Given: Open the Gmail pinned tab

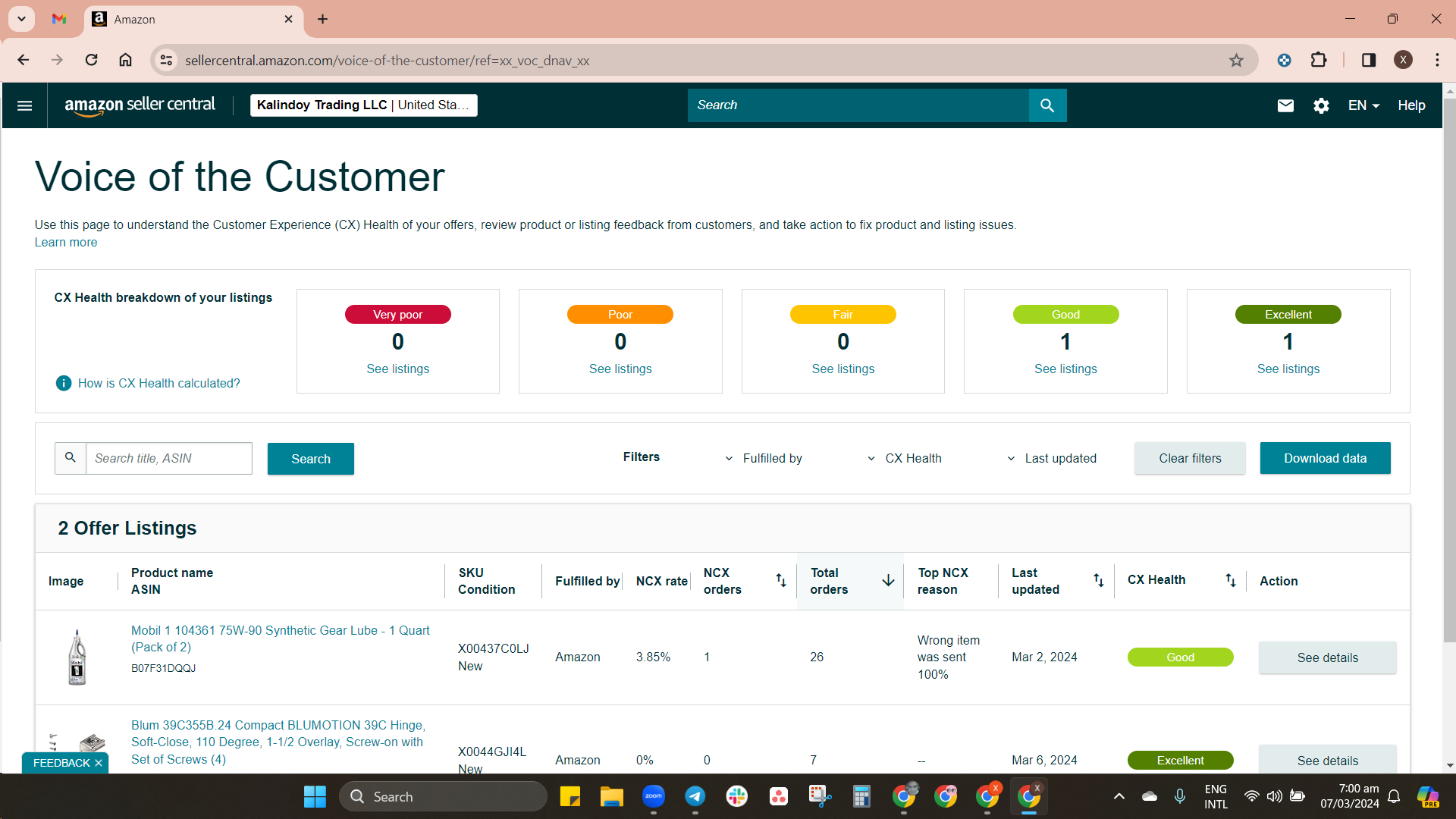Looking at the screenshot, I should (59, 19).
